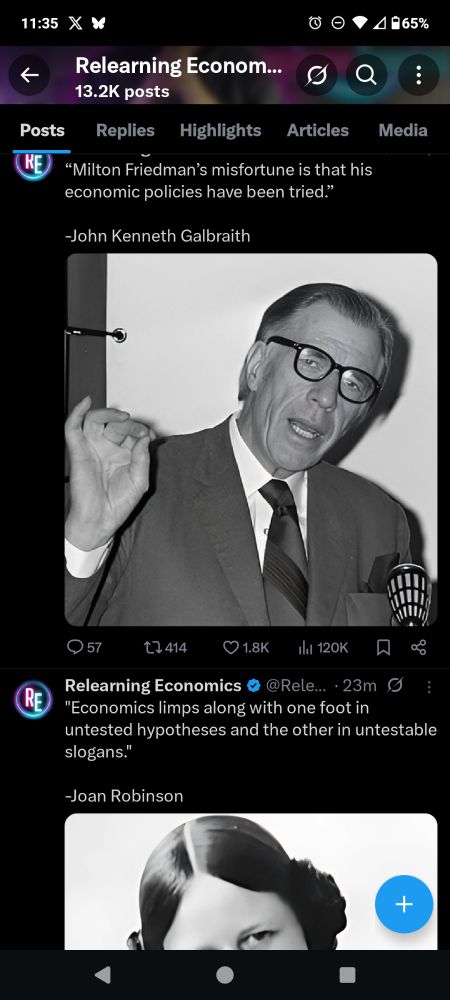The height and width of the screenshot is (1000, 450).
Task: Open the John Kenneth Galbraith photo
Action: 251,439
